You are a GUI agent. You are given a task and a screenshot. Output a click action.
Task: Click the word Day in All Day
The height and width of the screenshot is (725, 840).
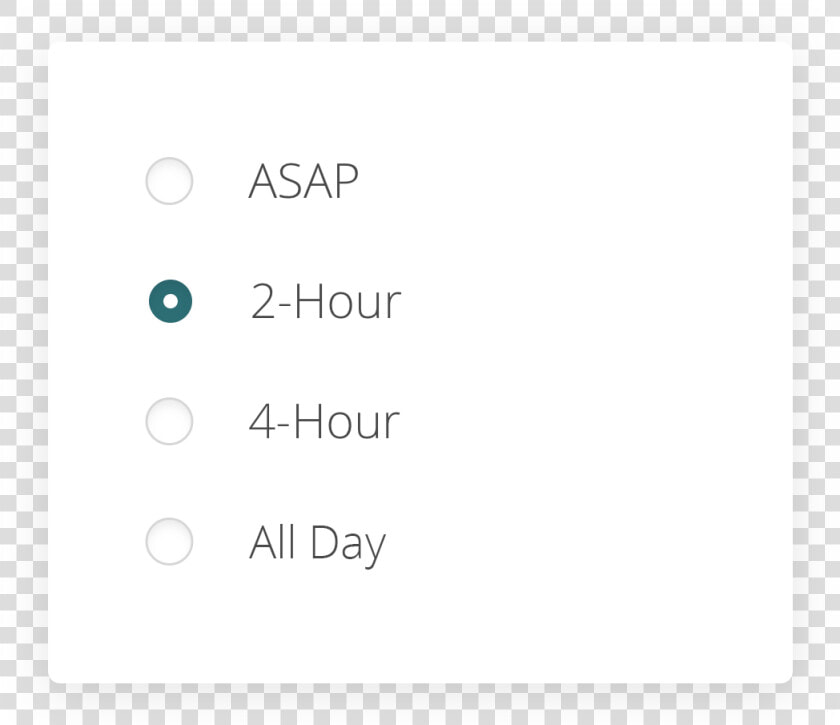click(348, 545)
